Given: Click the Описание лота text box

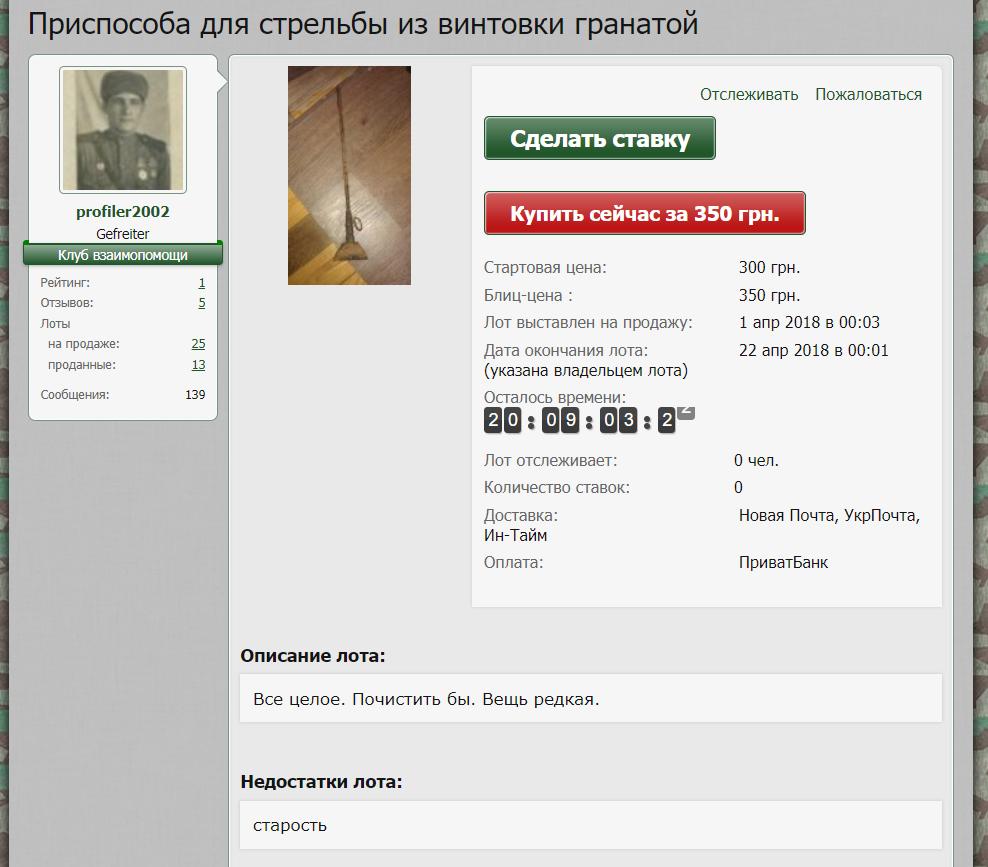Looking at the screenshot, I should pyautogui.click(x=590, y=699).
